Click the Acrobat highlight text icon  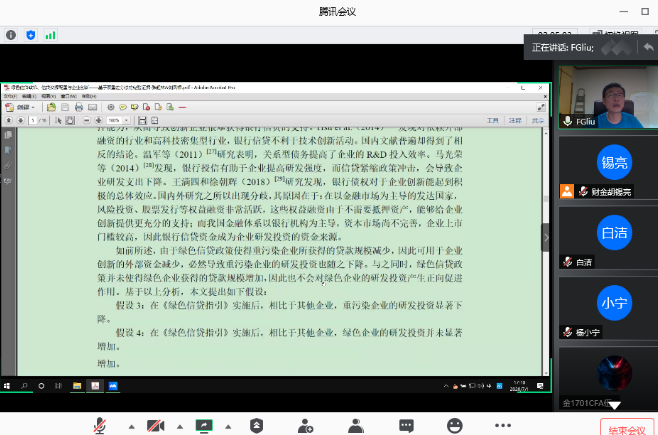[134, 107]
